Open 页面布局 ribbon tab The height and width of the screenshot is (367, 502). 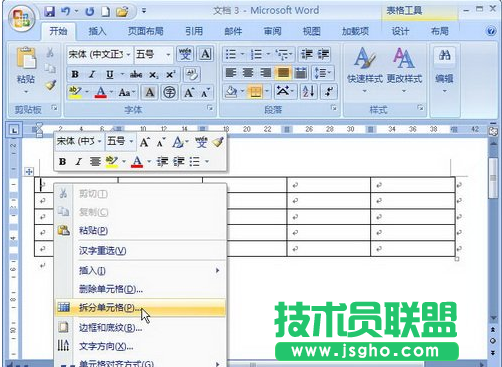(x=146, y=31)
